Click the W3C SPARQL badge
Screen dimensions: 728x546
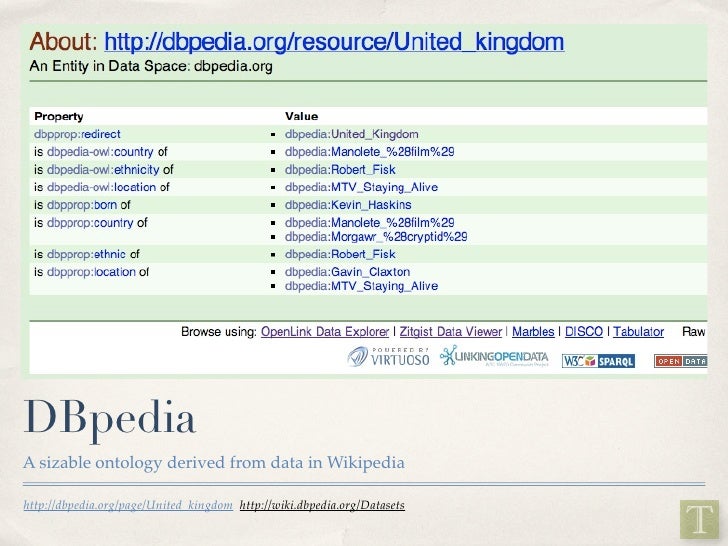pyautogui.click(x=598, y=361)
